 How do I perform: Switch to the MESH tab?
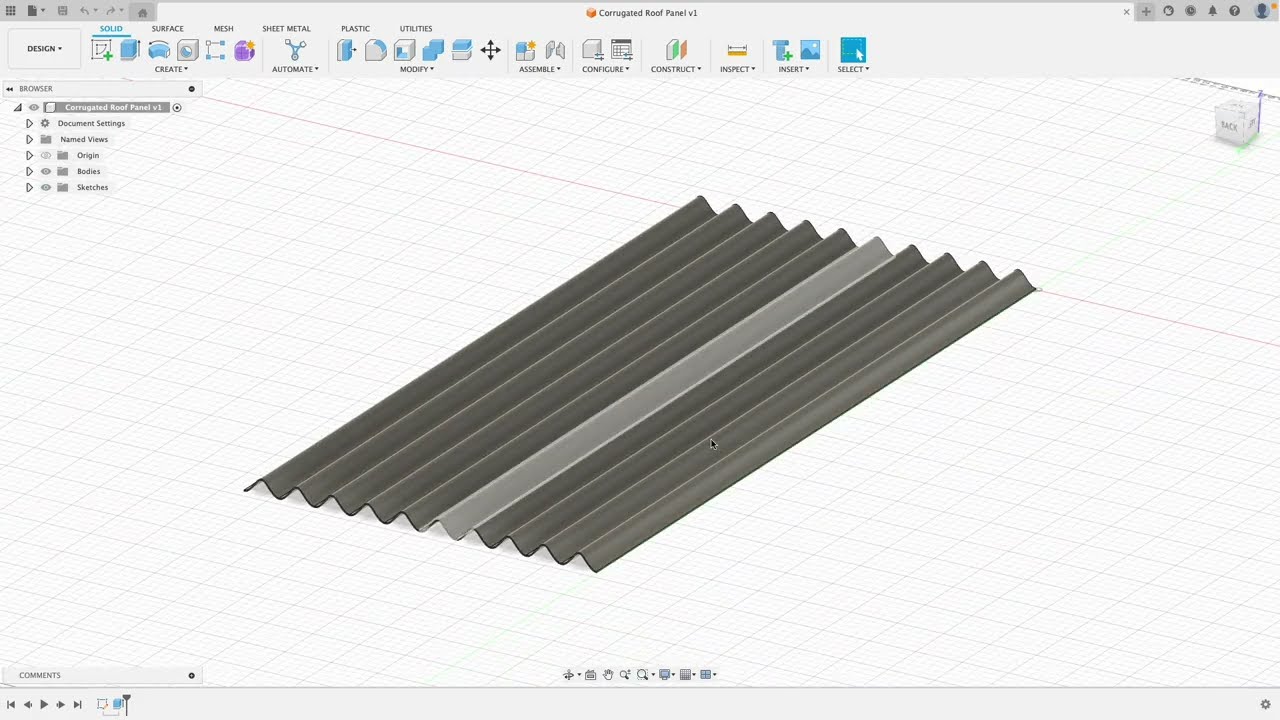(x=223, y=29)
